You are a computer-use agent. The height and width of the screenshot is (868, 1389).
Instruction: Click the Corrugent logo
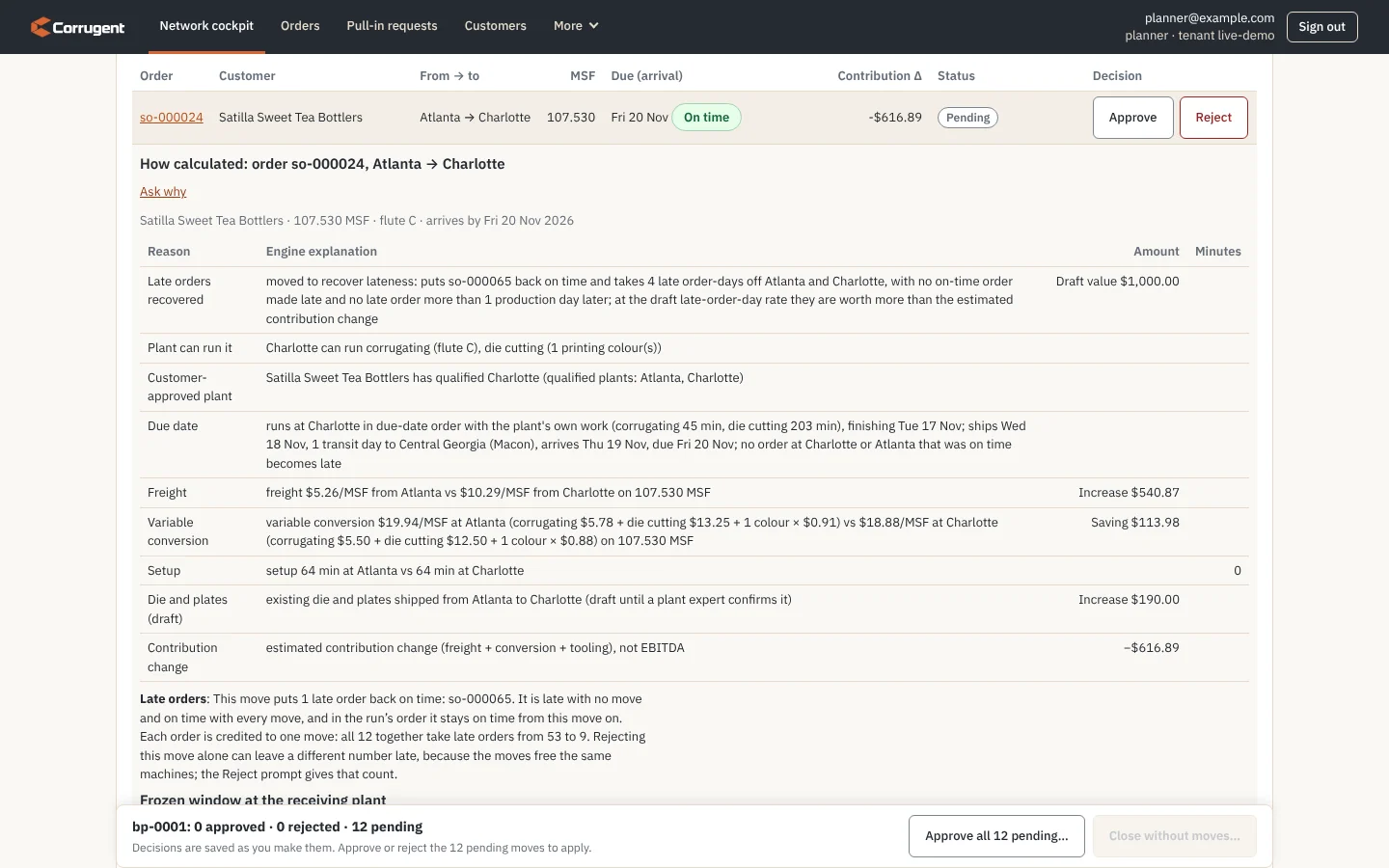77,27
